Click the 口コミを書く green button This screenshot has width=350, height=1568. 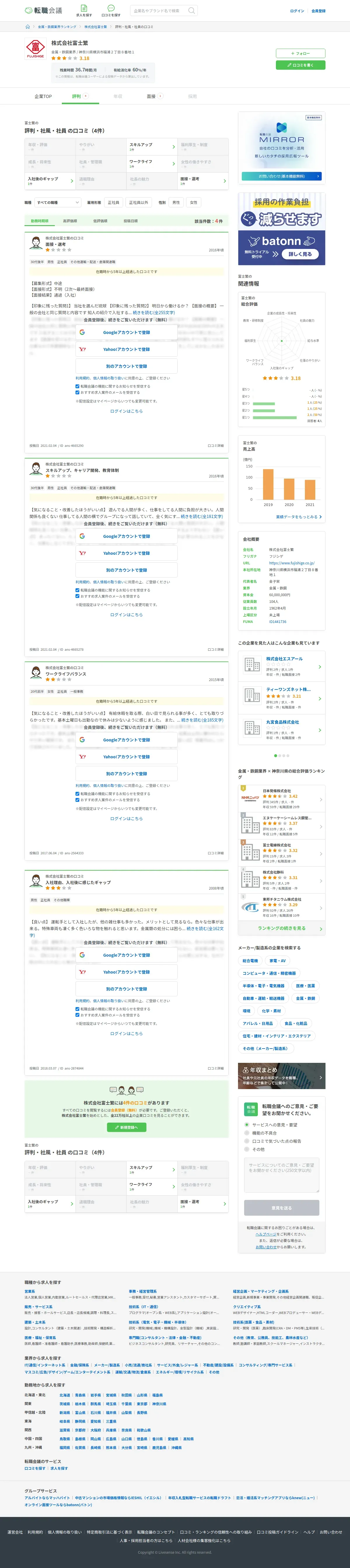300,65
